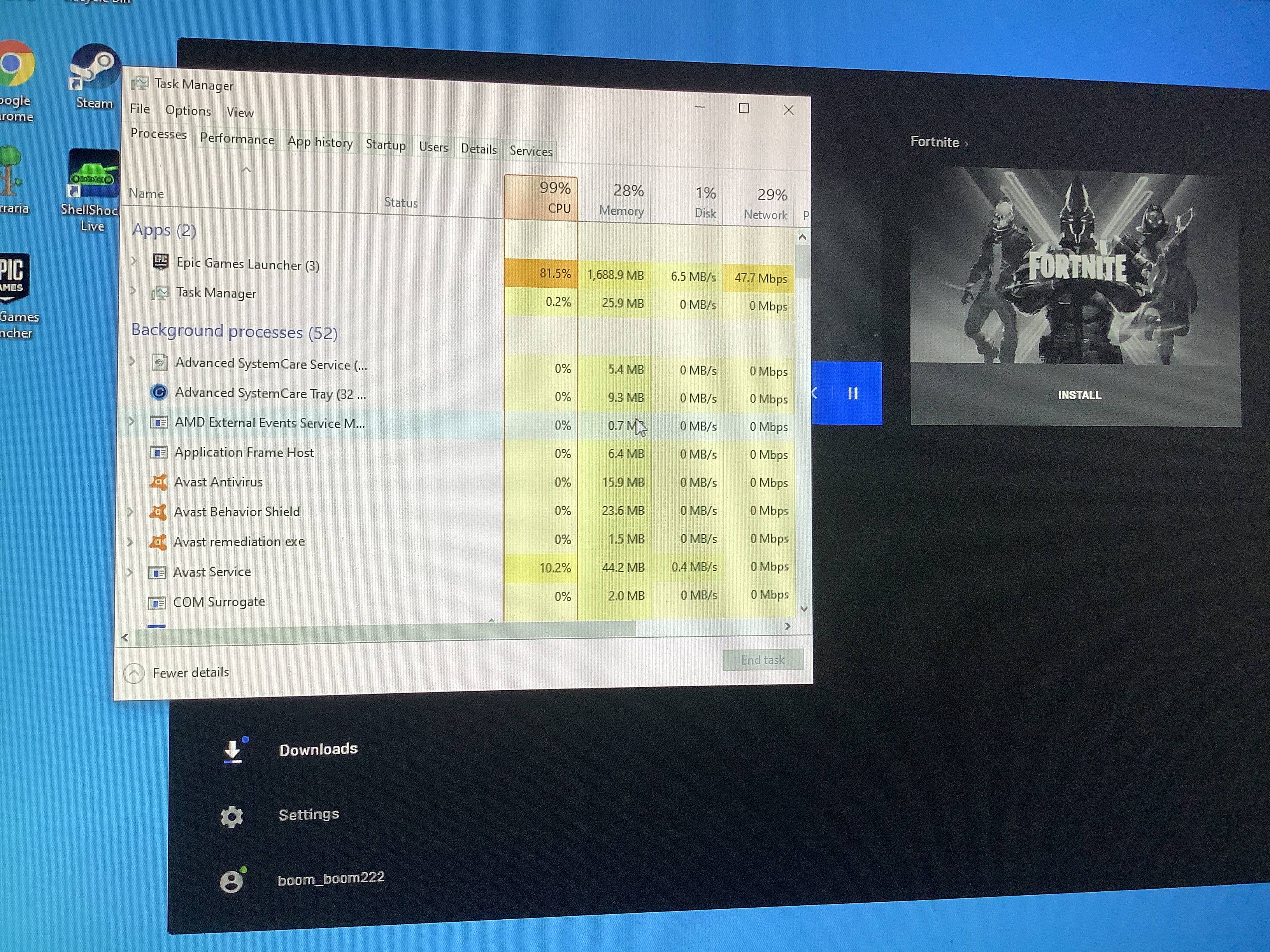Click the 10.2% Avast Service CPU cell
Image resolution: width=1270 pixels, height=952 pixels.
pos(541,567)
